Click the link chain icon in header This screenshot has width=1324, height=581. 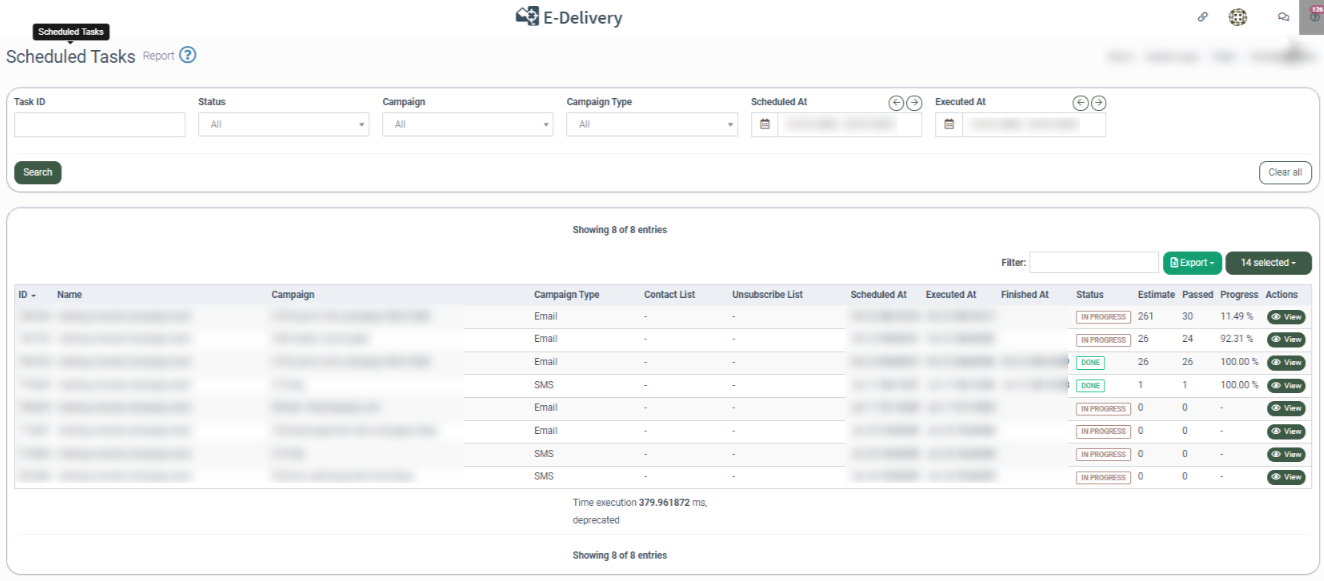(x=1202, y=17)
